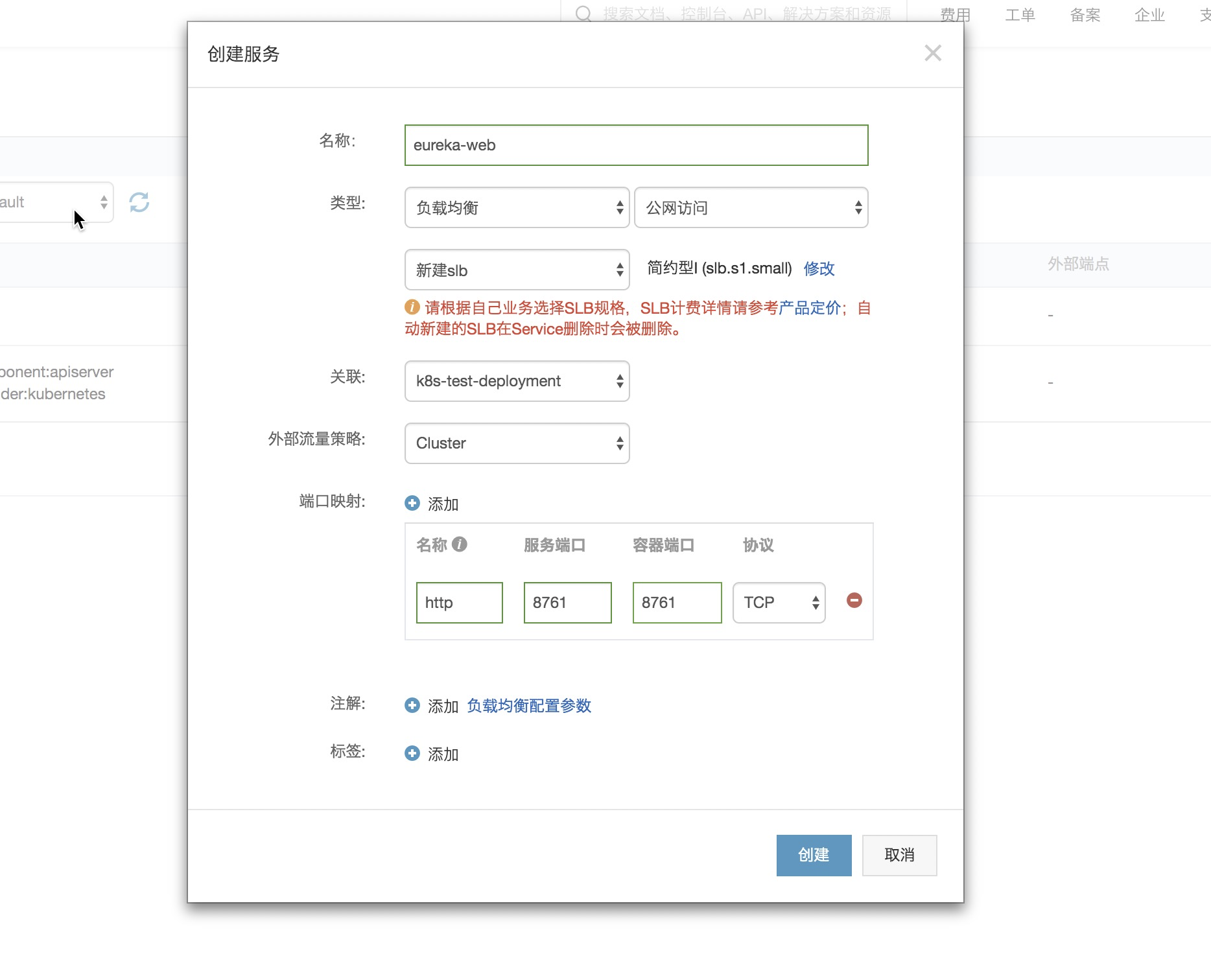
Task: Open 工单 in the top navigation
Action: click(x=1020, y=14)
